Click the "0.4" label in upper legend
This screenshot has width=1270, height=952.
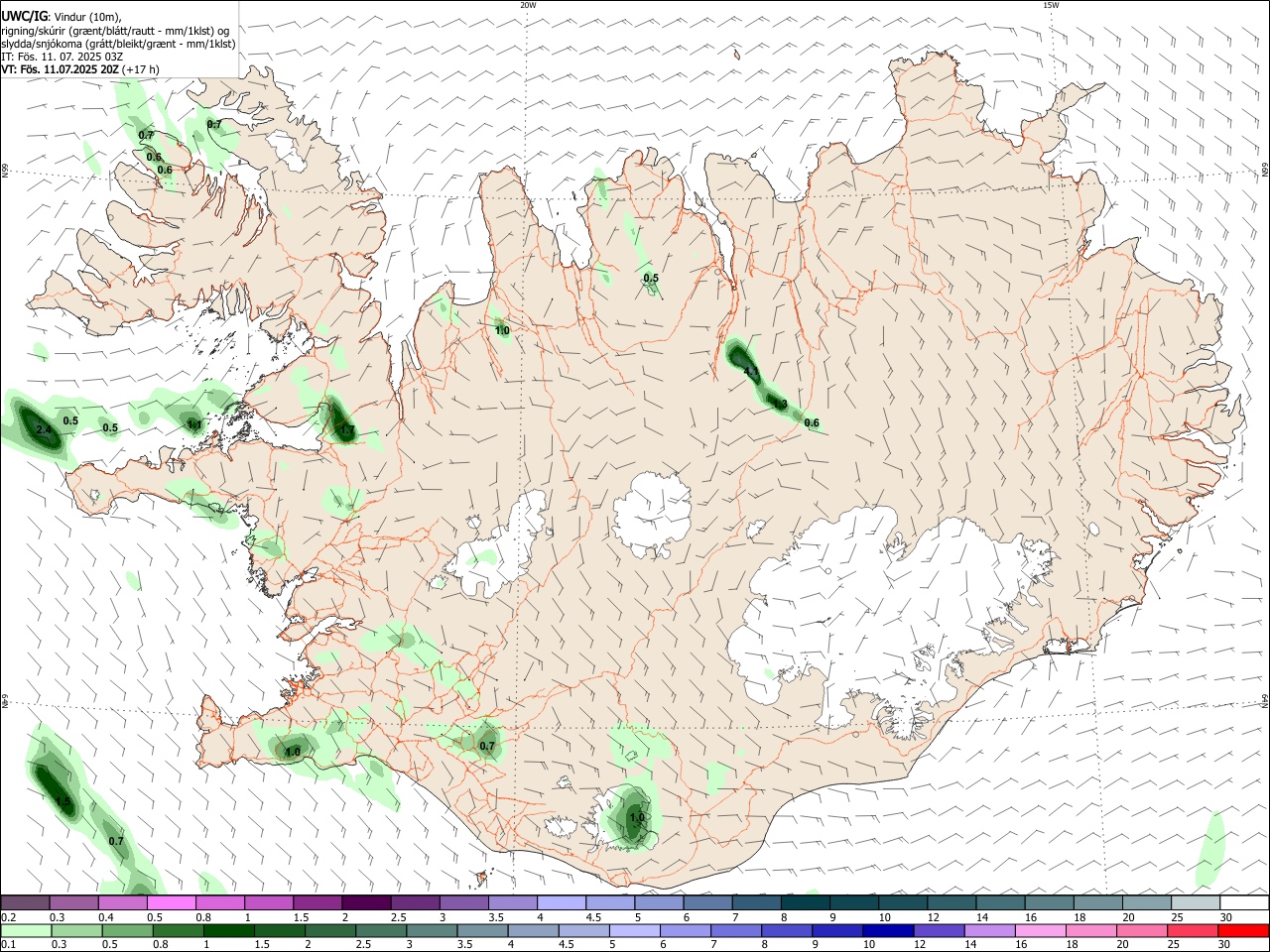pos(106,917)
